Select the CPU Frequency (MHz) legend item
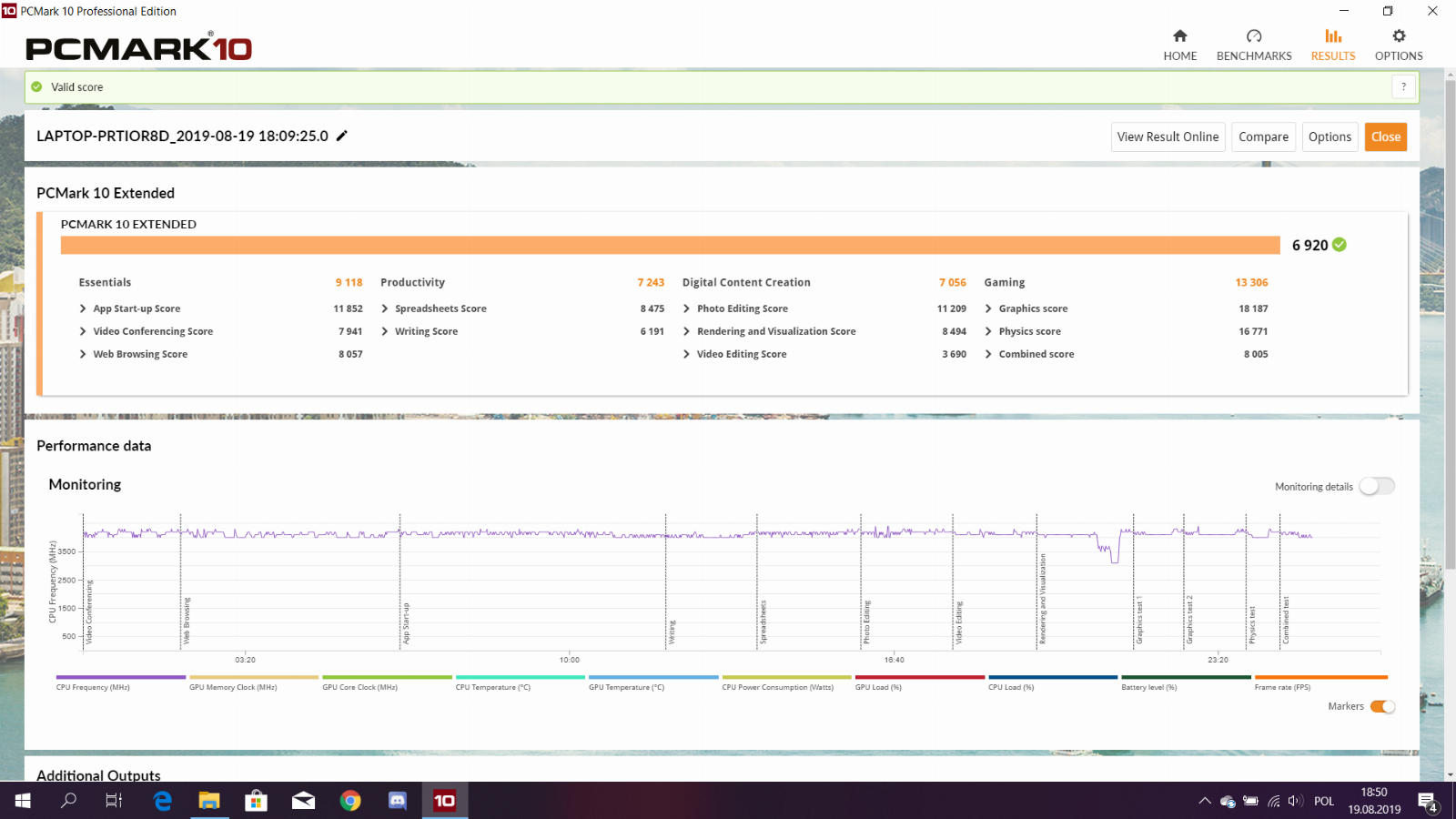Viewport: 1456px width, 819px height. tap(120, 682)
